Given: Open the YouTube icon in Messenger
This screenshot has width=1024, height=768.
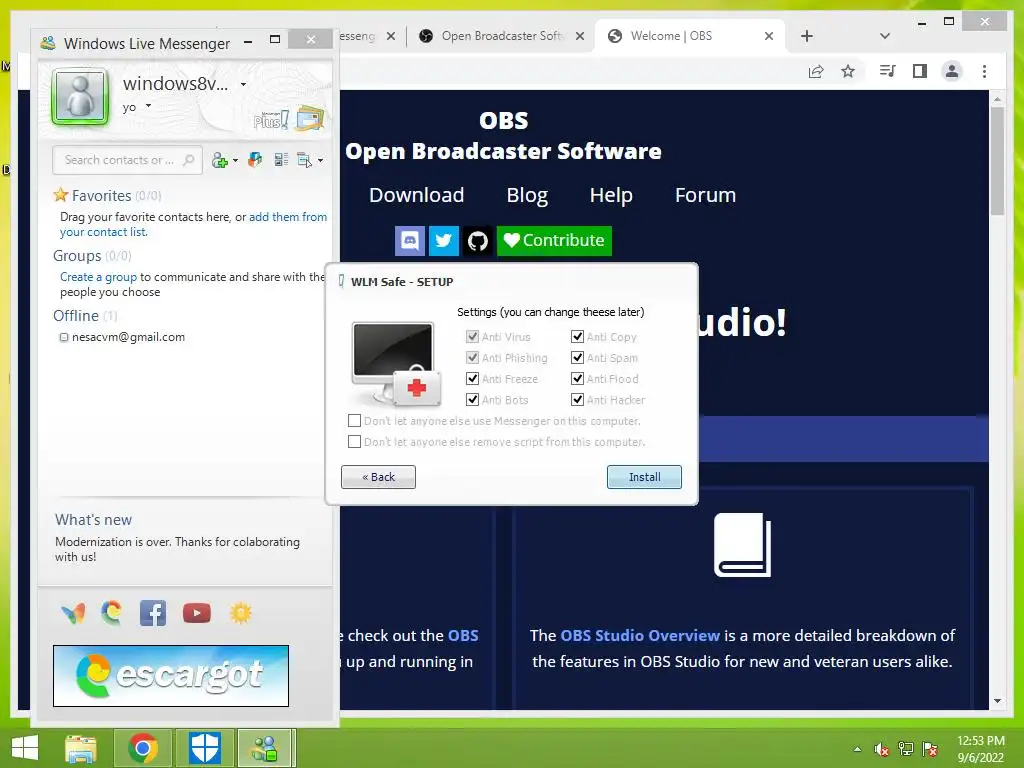Looking at the screenshot, I should tap(197, 613).
